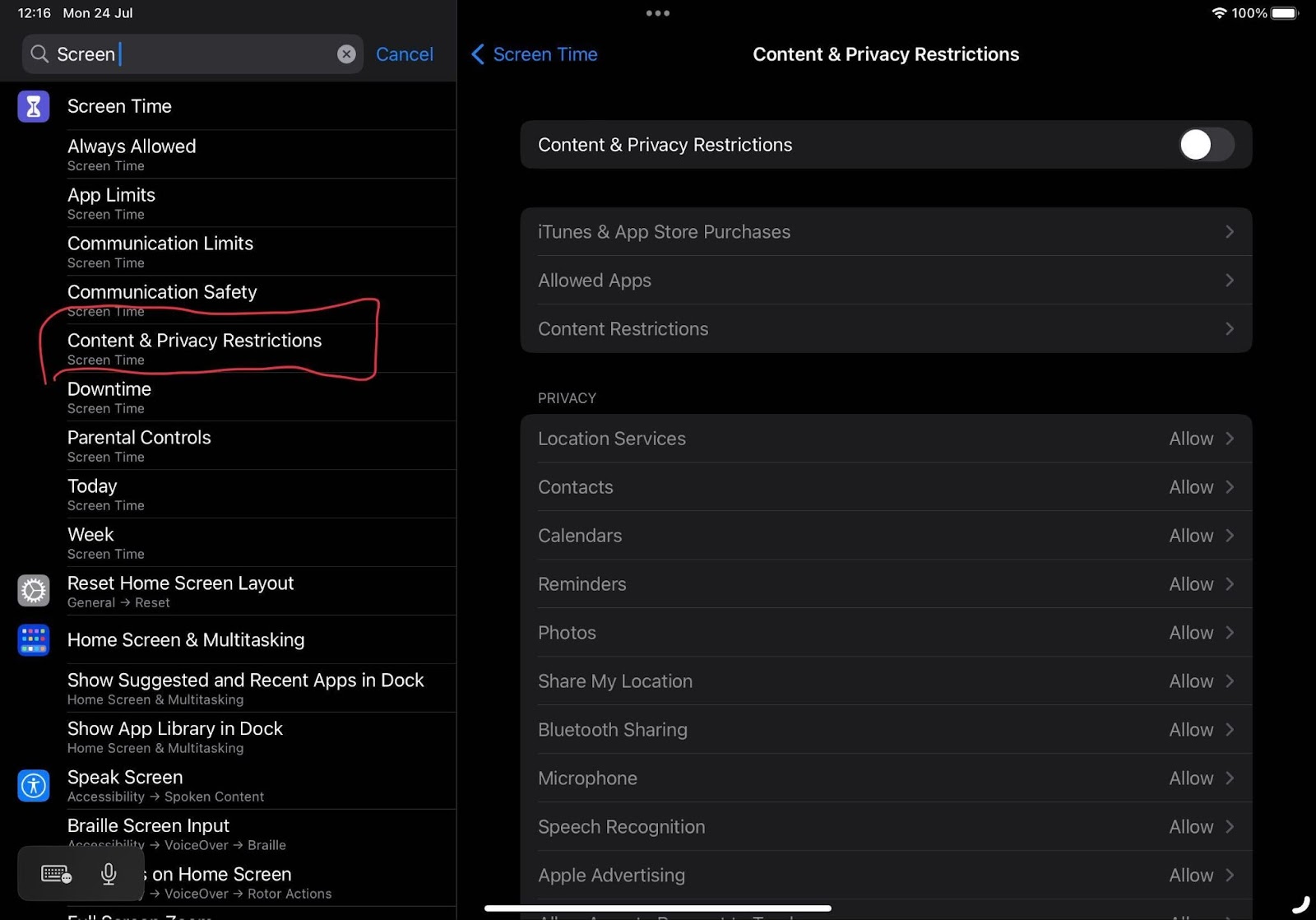Click inside the Screen search field
Screen dimensions: 1316x920
click(x=192, y=54)
